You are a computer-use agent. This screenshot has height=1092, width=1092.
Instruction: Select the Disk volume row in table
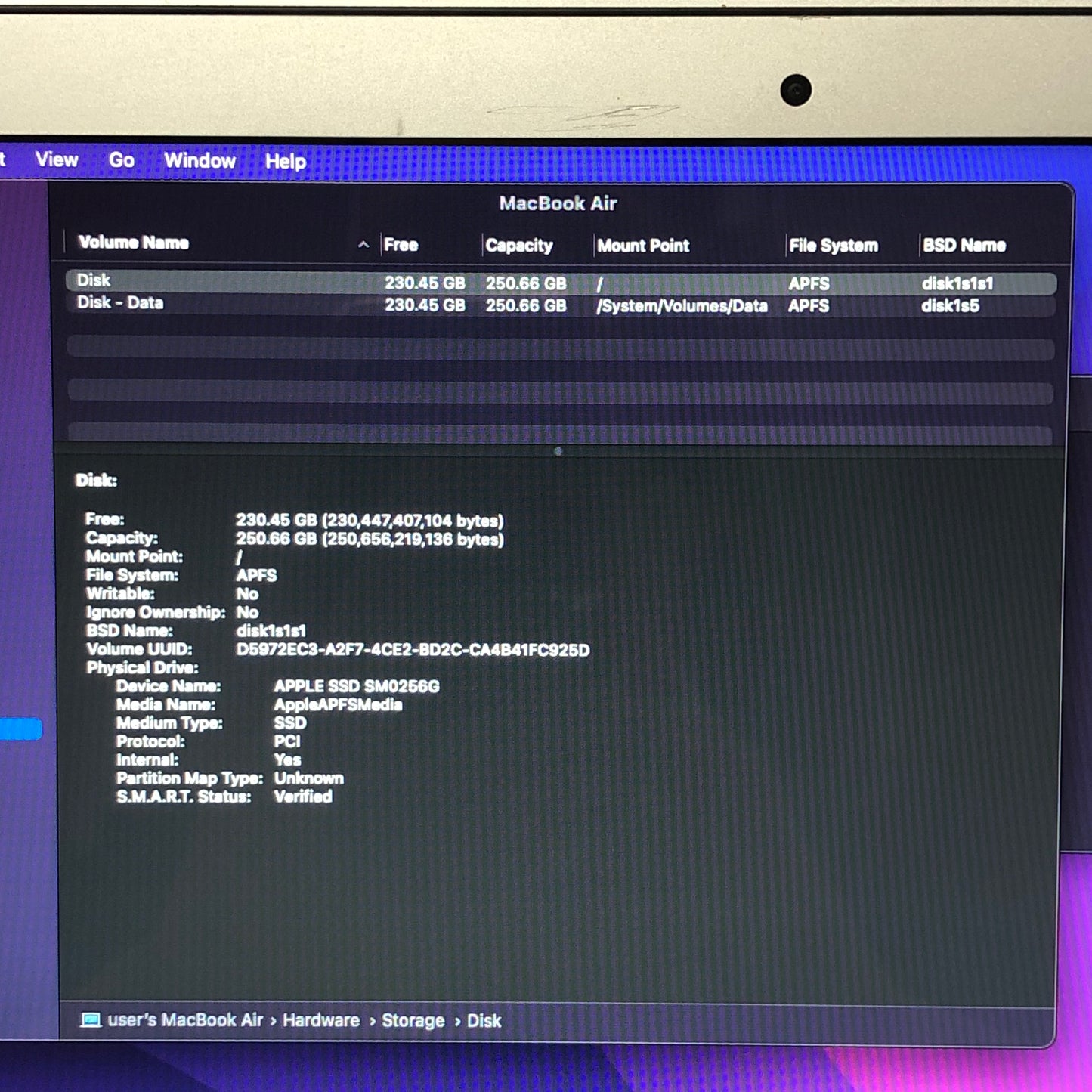coord(559,282)
